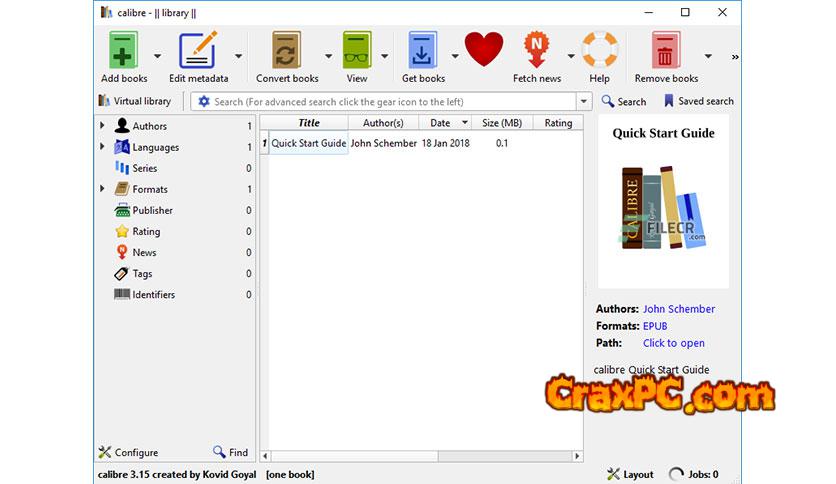This screenshot has width=836, height=484.
Task: Open the Help lifebuoy icon
Action: tap(600, 51)
